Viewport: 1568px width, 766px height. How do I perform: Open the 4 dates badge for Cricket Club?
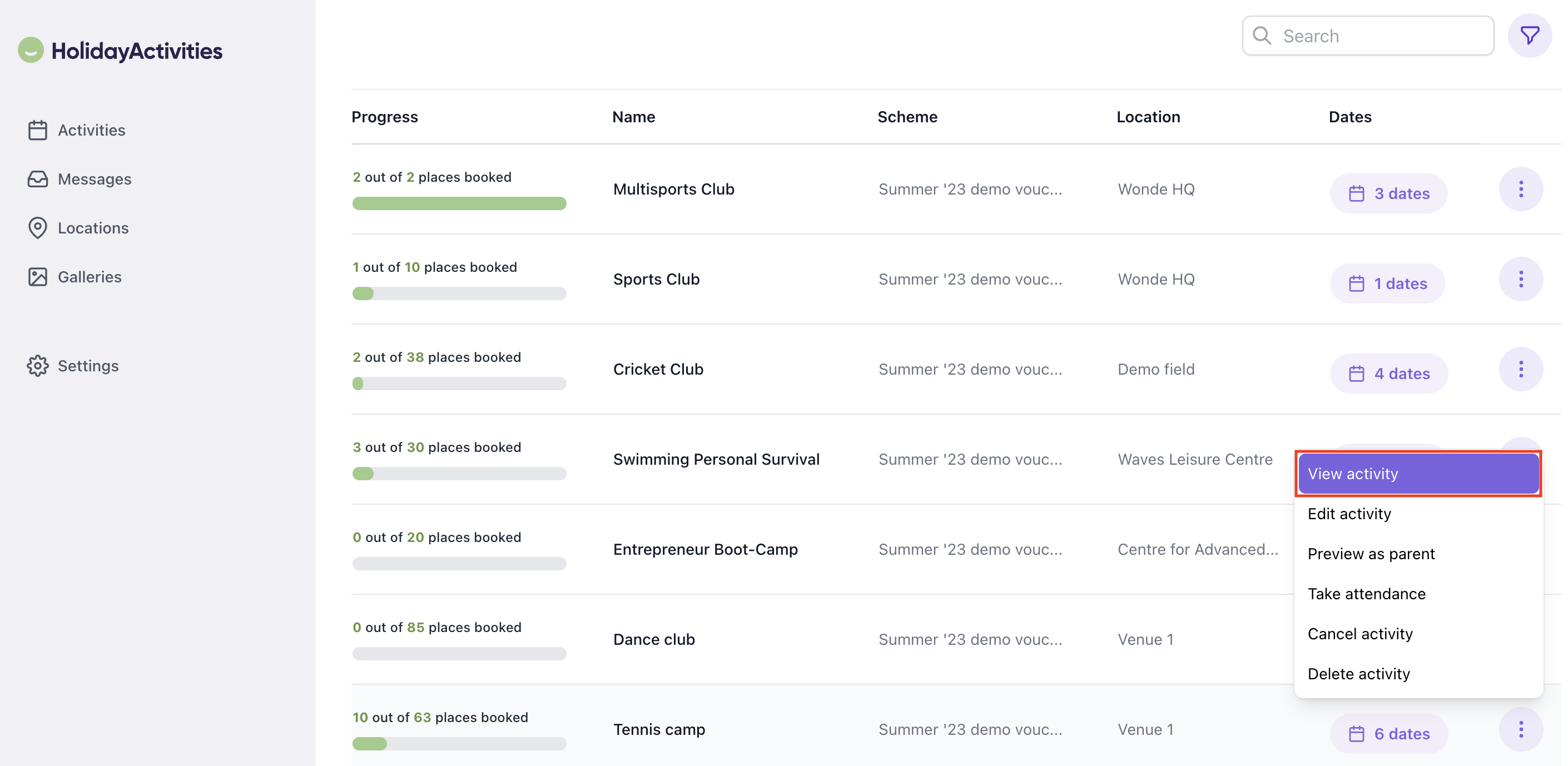tap(1388, 374)
